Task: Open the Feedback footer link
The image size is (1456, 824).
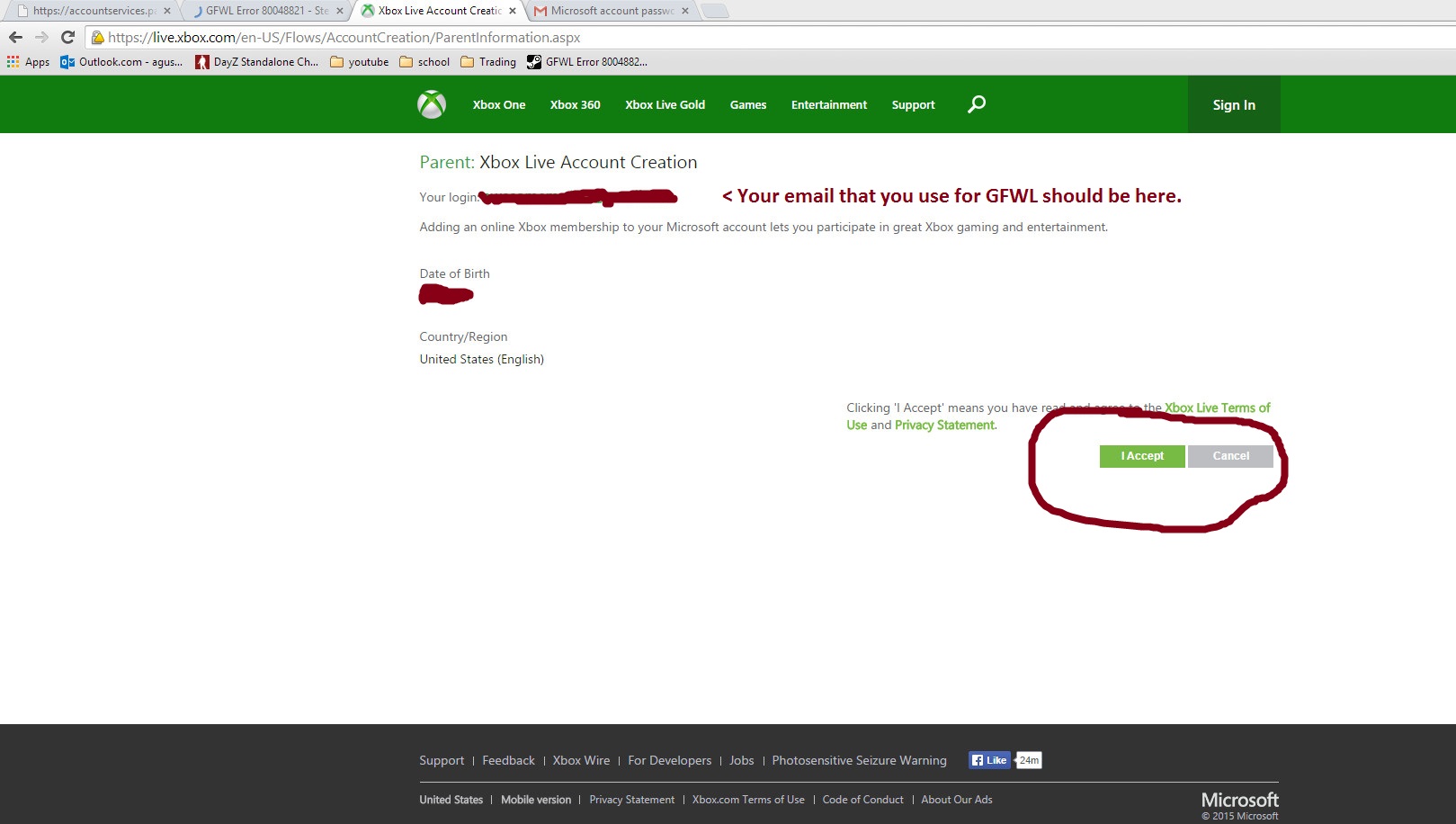Action: coord(508,760)
